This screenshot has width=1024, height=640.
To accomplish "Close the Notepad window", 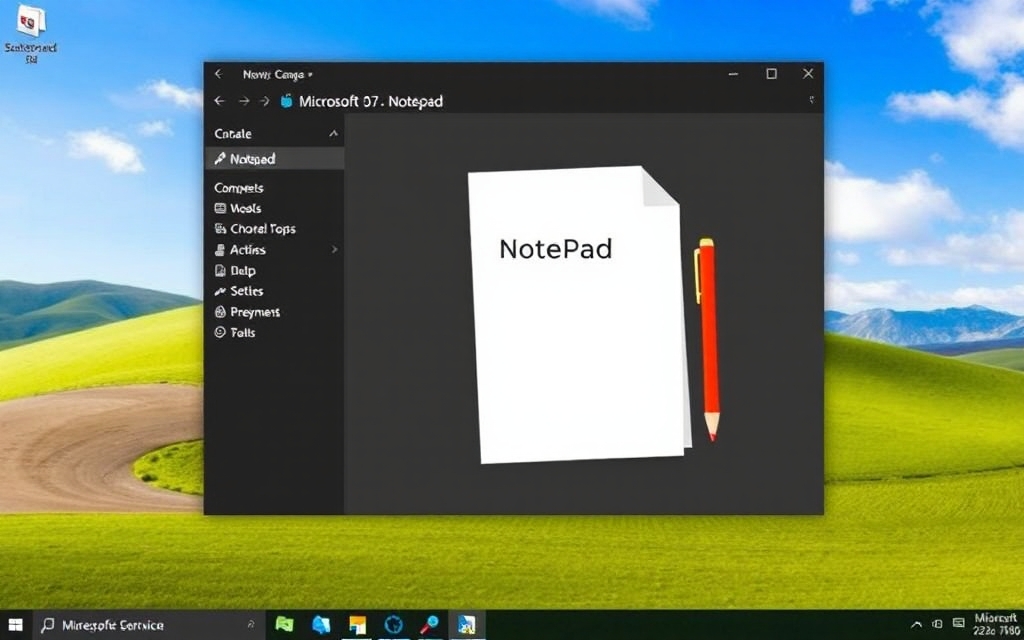I will [x=808, y=74].
